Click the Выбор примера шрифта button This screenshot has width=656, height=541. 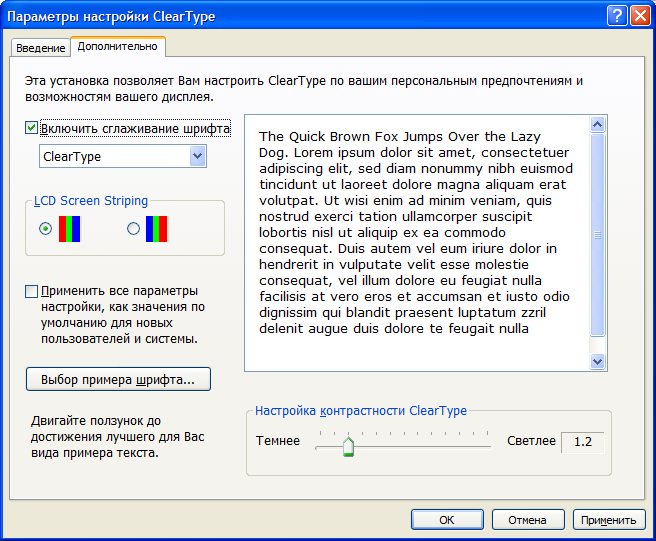pyautogui.click(x=118, y=379)
